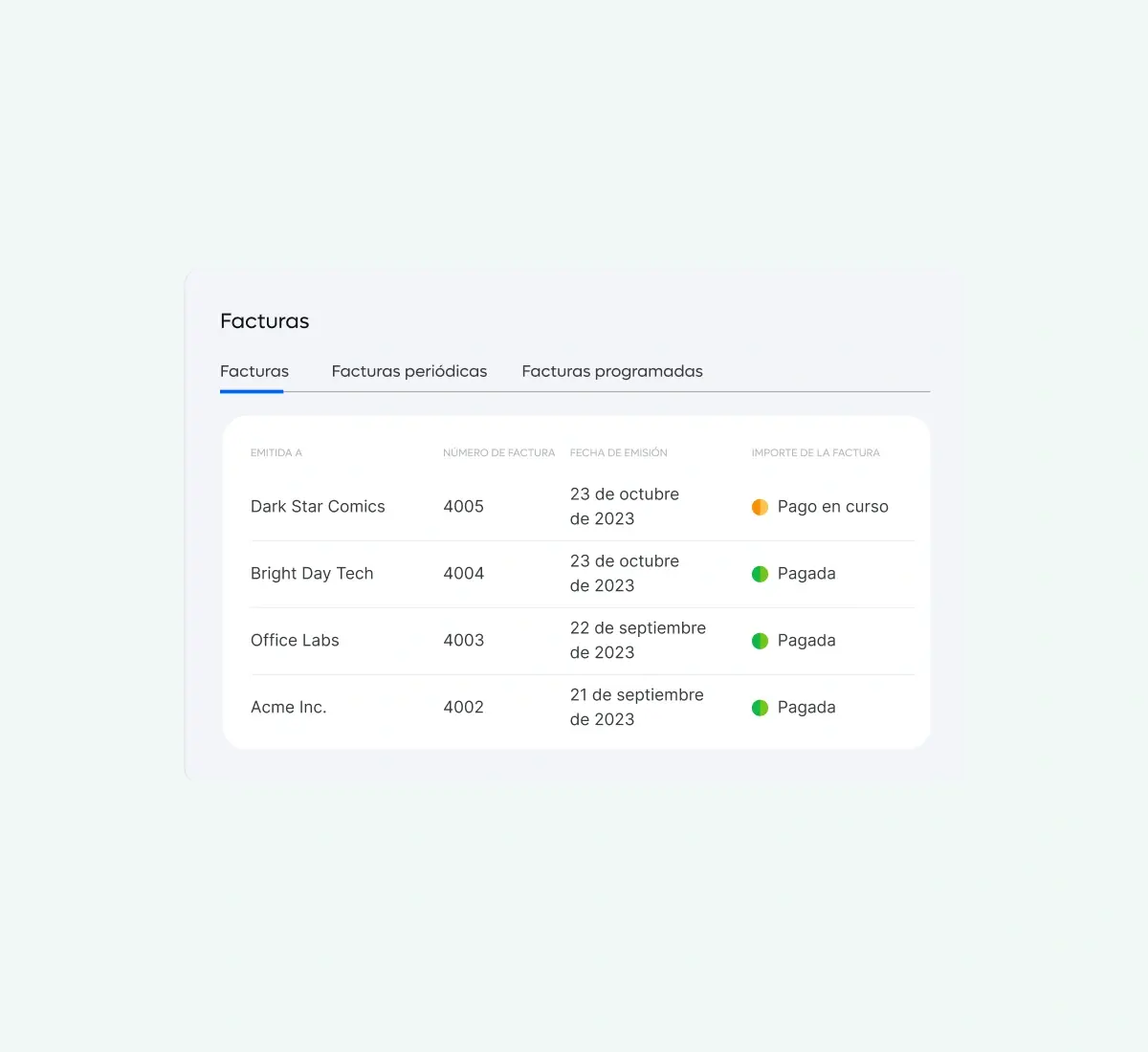Click the orange status dot for Pago en curso
The image size is (1148, 1052).
point(760,507)
